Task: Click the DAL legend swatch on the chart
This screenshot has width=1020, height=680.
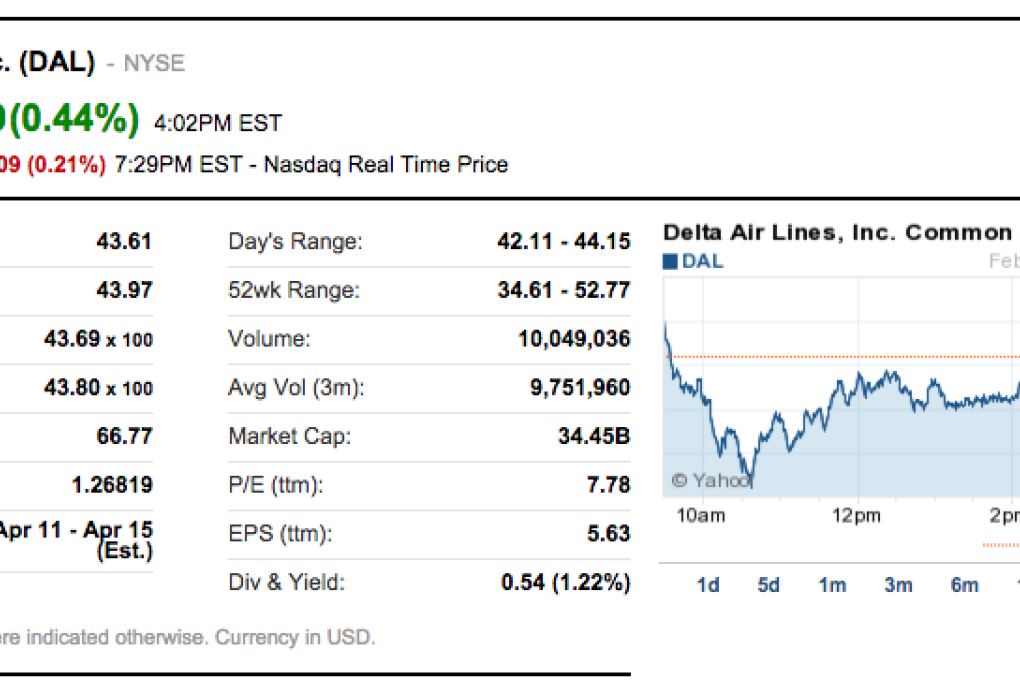Action: click(671, 260)
